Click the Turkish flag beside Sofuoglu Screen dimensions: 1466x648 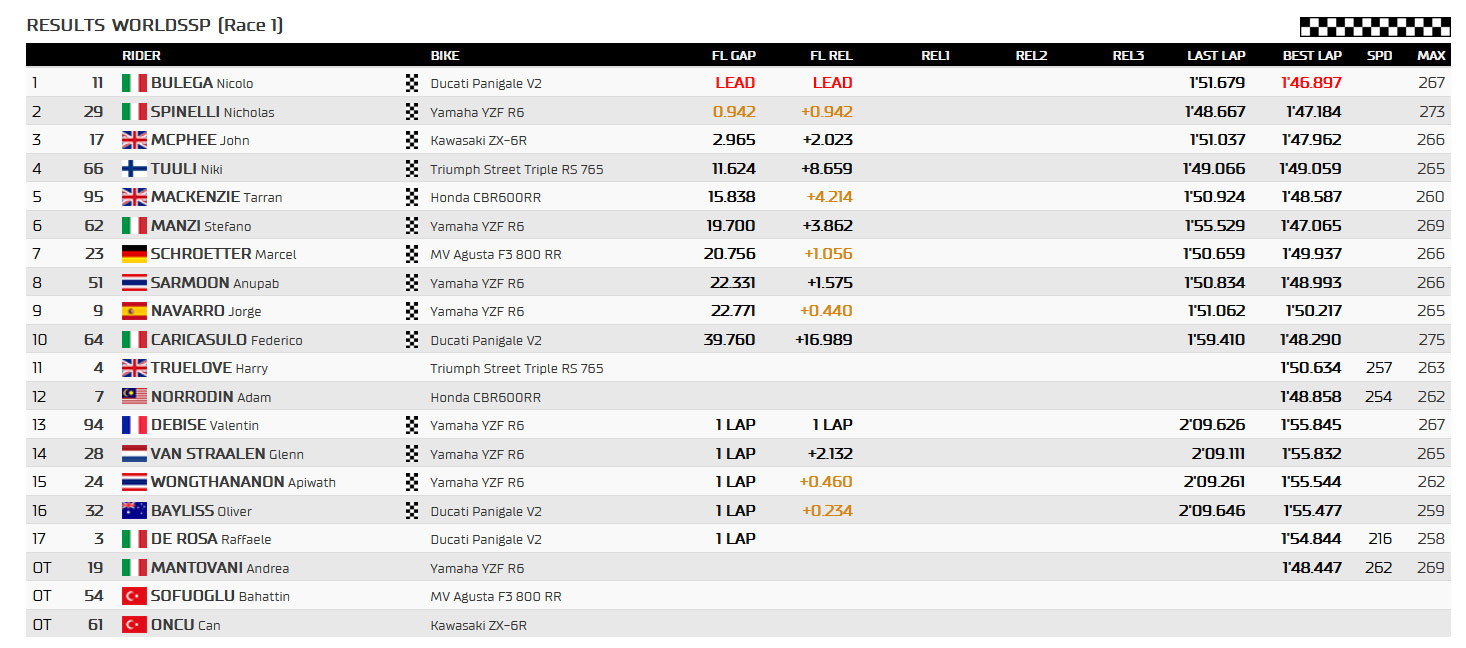(134, 596)
